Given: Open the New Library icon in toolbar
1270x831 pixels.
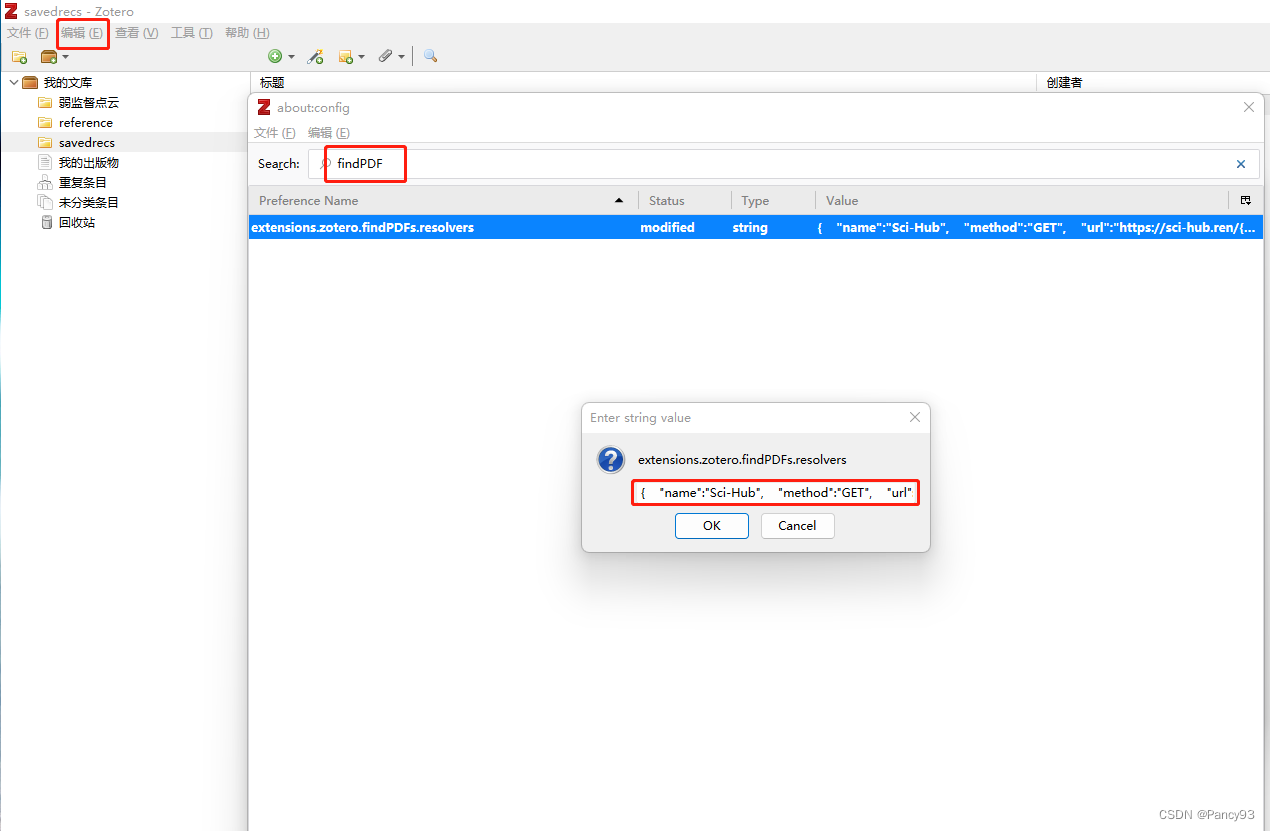Looking at the screenshot, I should 48,57.
